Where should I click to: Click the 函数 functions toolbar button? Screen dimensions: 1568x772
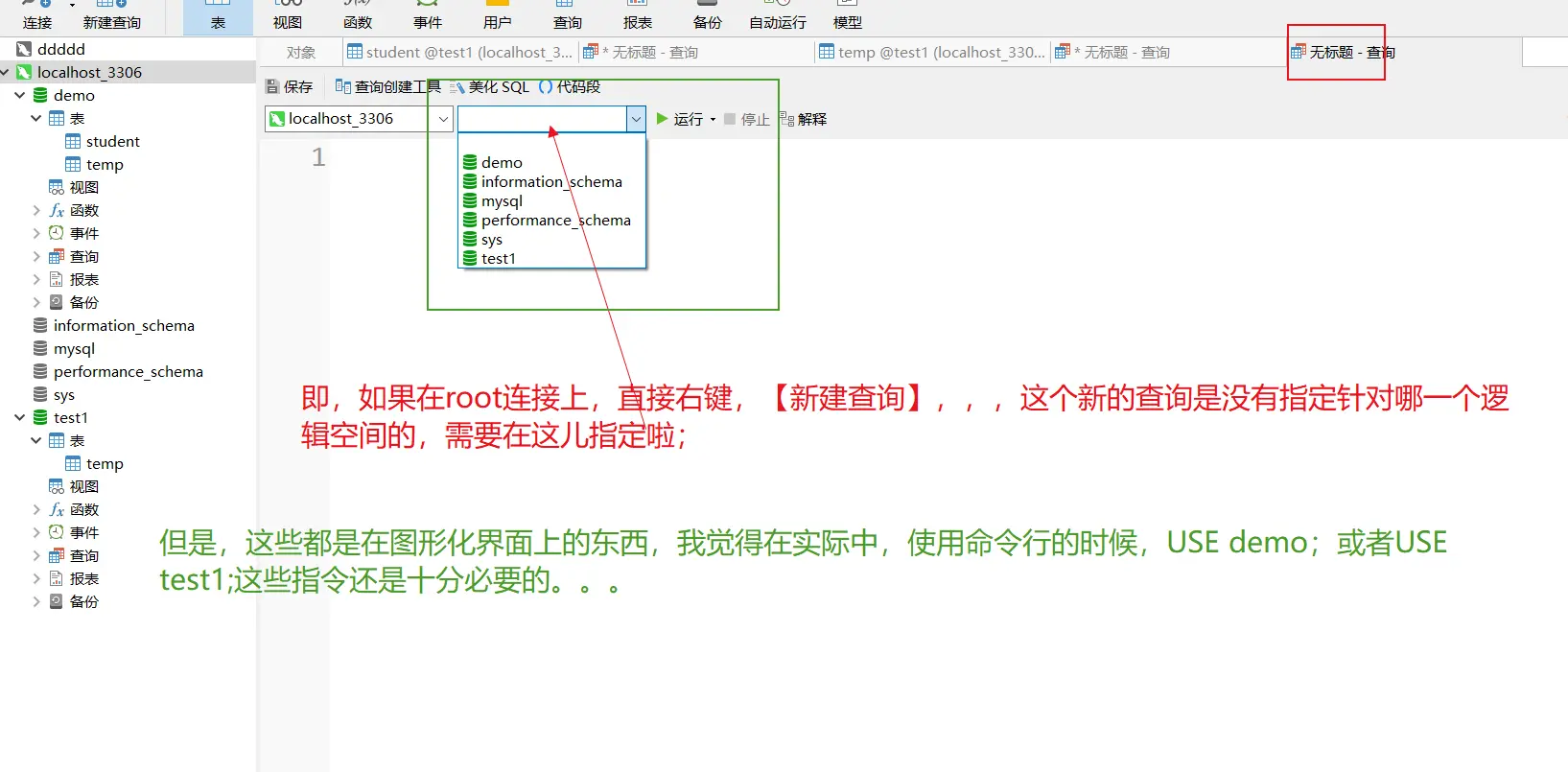click(x=358, y=16)
